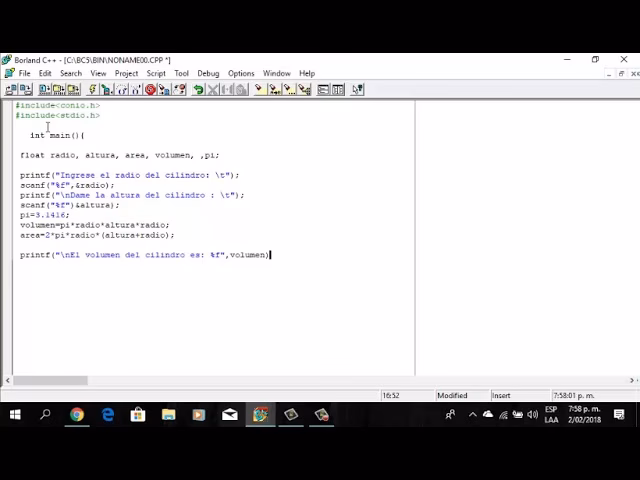
Task: Restore the inner document window
Action: point(621,74)
